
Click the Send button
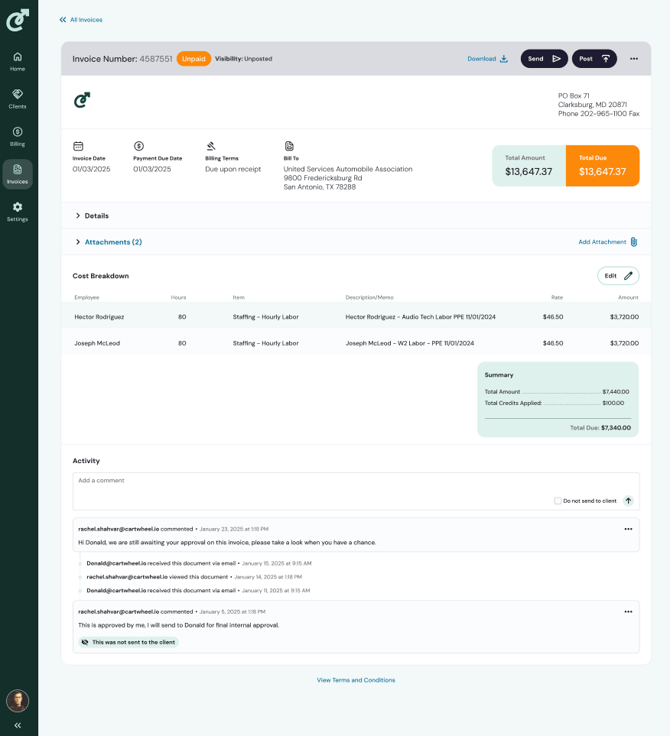click(544, 59)
